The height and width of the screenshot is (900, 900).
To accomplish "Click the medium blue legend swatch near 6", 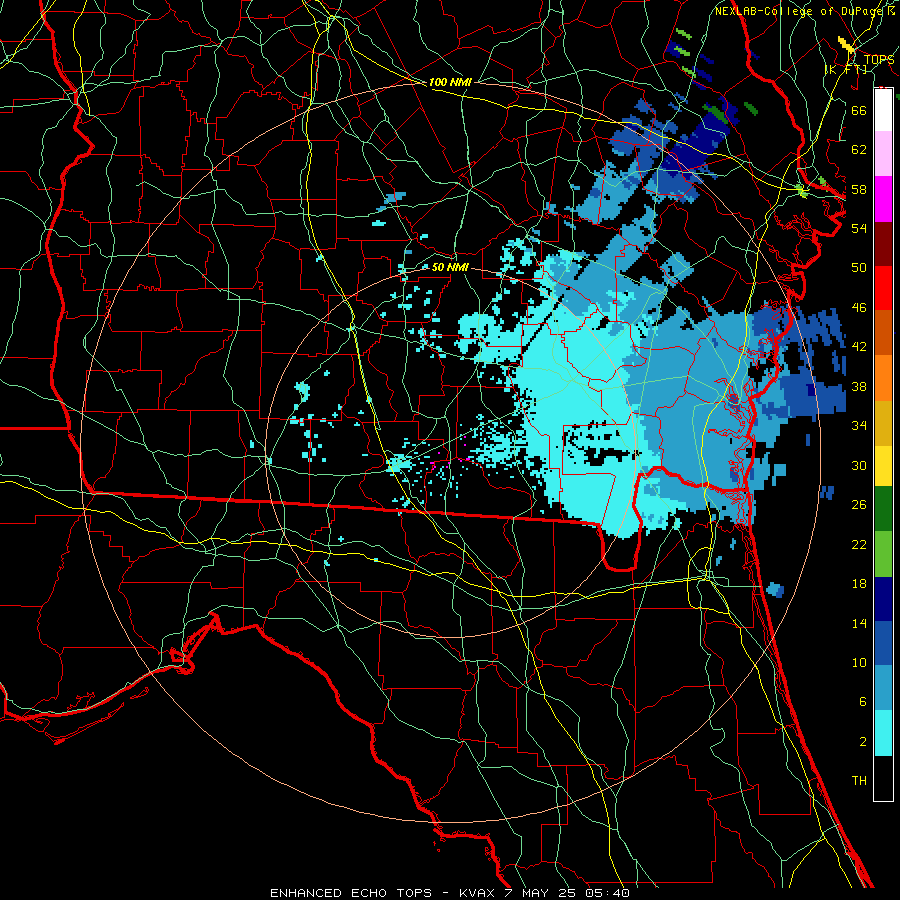I will 883,688.
